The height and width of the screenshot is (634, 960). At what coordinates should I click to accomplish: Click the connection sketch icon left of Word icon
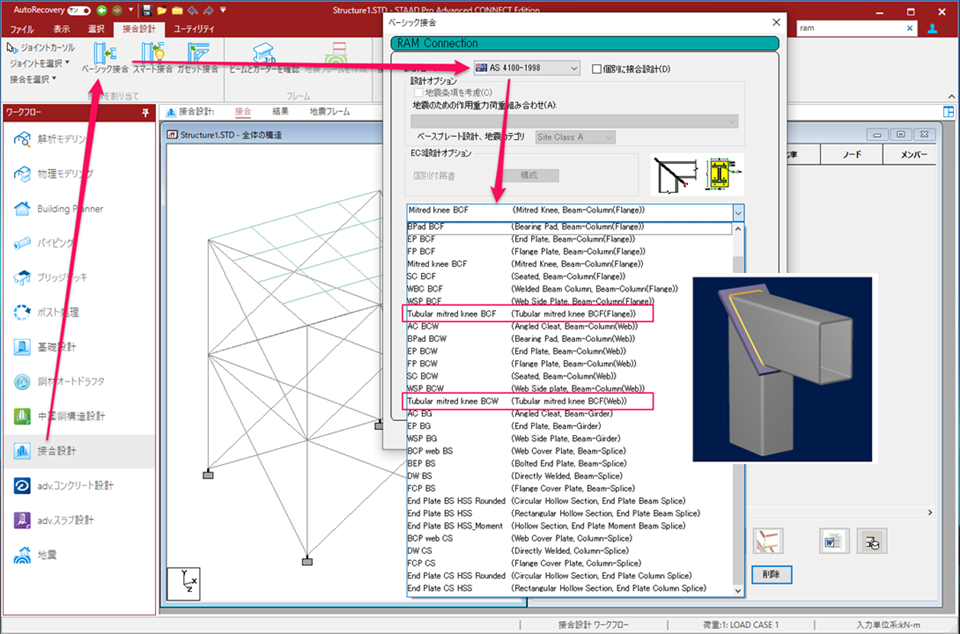coord(768,542)
